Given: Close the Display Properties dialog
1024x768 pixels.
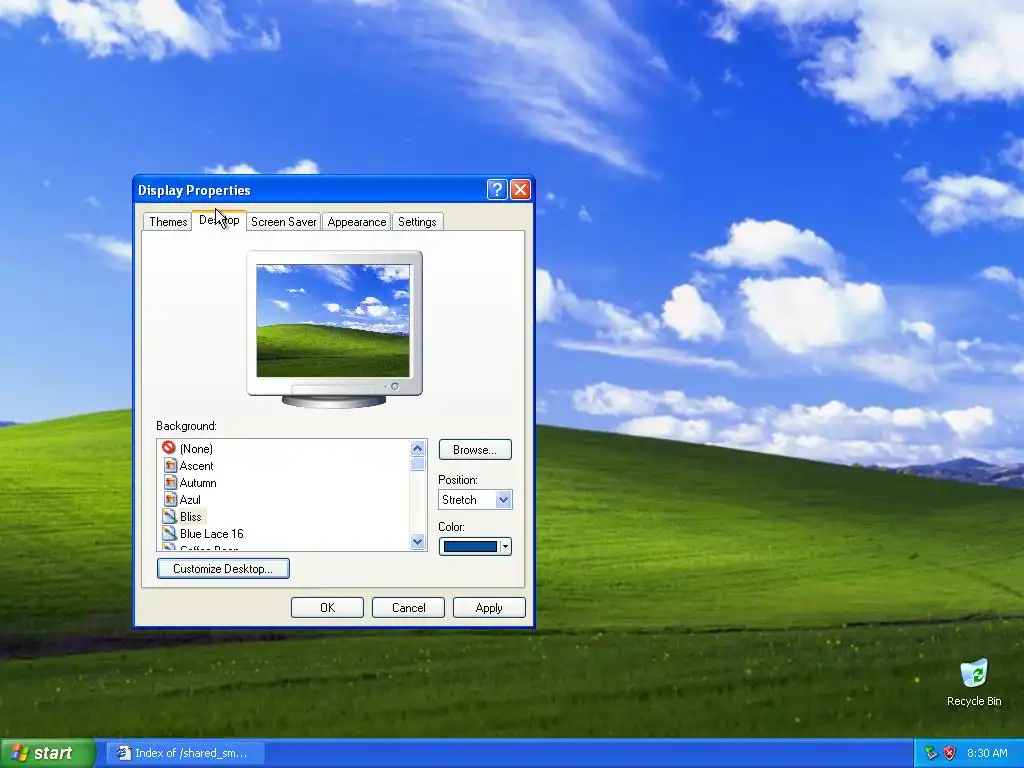Looking at the screenshot, I should click(520, 190).
